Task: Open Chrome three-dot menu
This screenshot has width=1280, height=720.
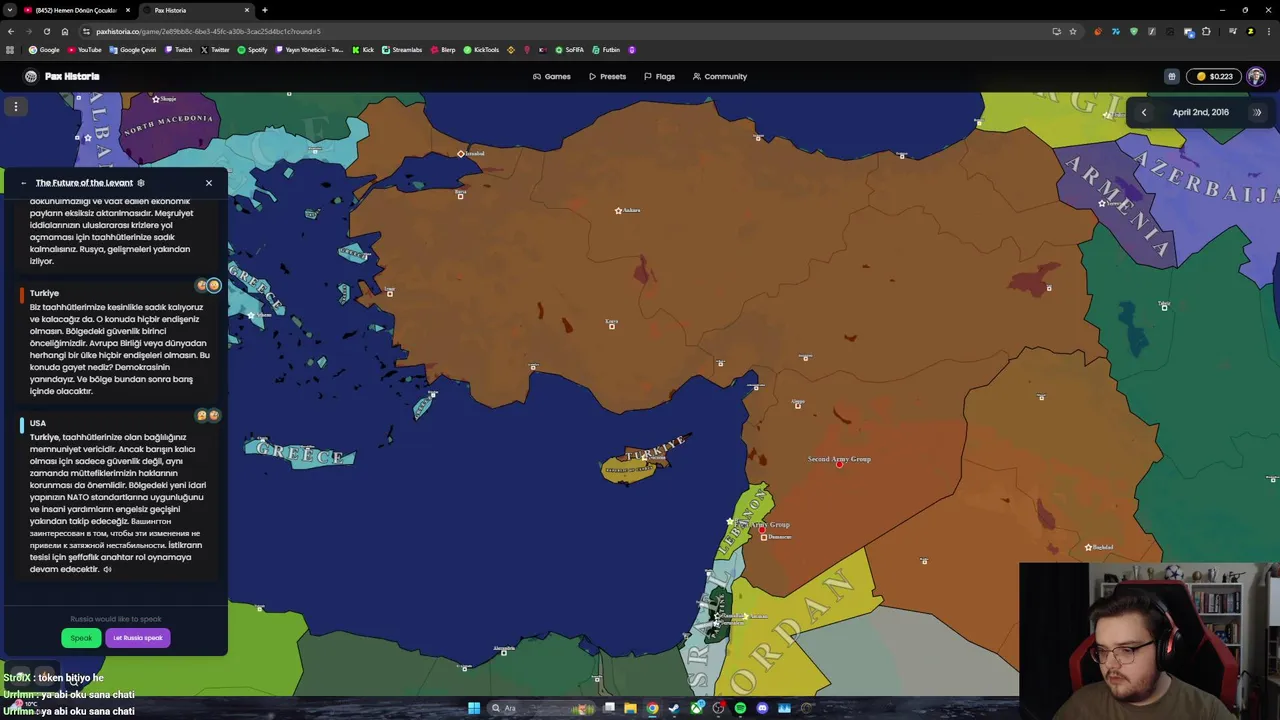Action: pos(1268,31)
